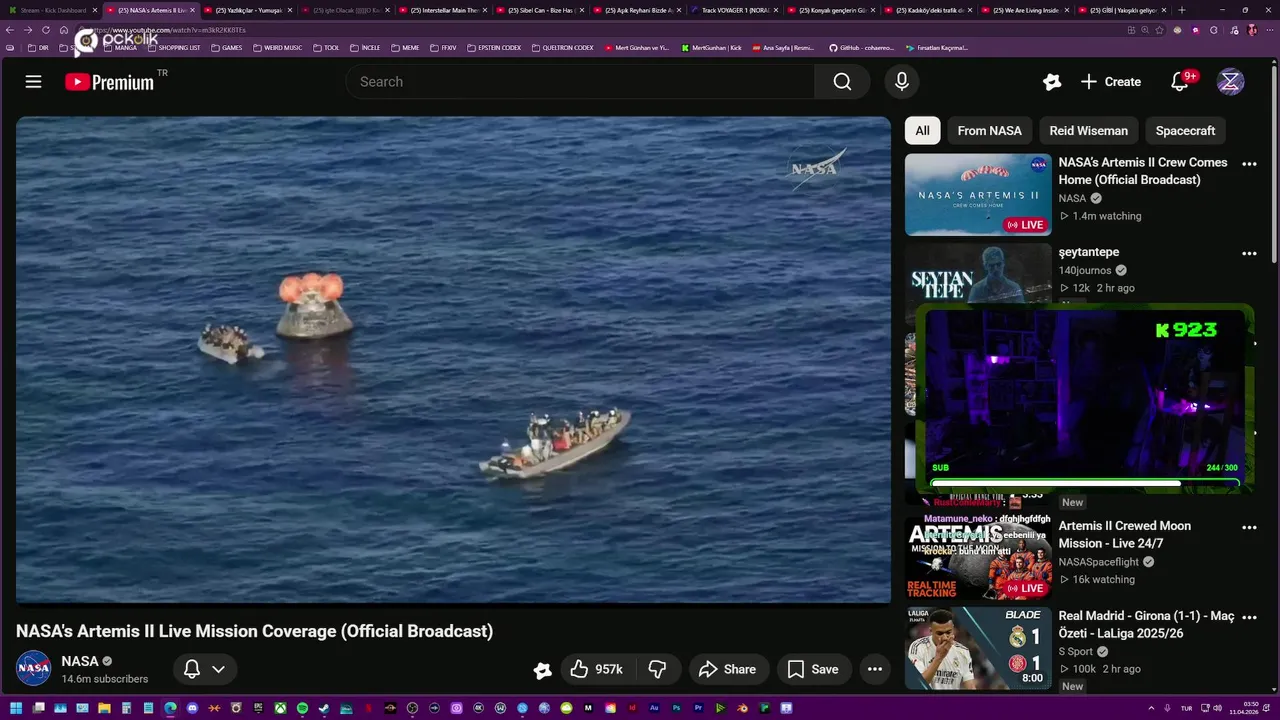1280x720 pixels.
Task: Toggle the subscription notification bell
Action: pos(192,669)
